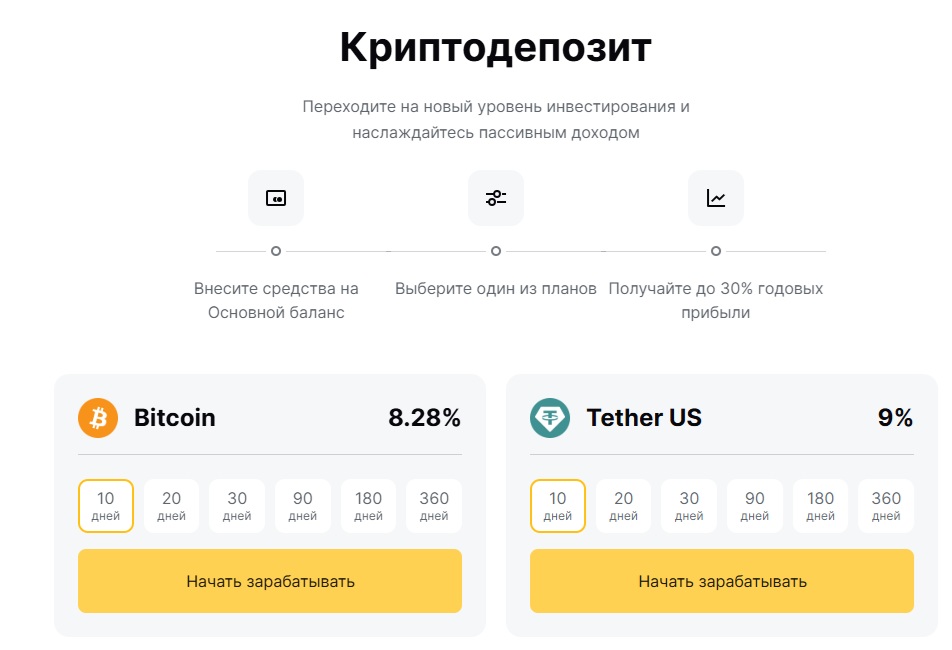This screenshot has width=952, height=650.
Task: Click the orange Bitcoin logo icon
Action: pyautogui.click(x=98, y=418)
